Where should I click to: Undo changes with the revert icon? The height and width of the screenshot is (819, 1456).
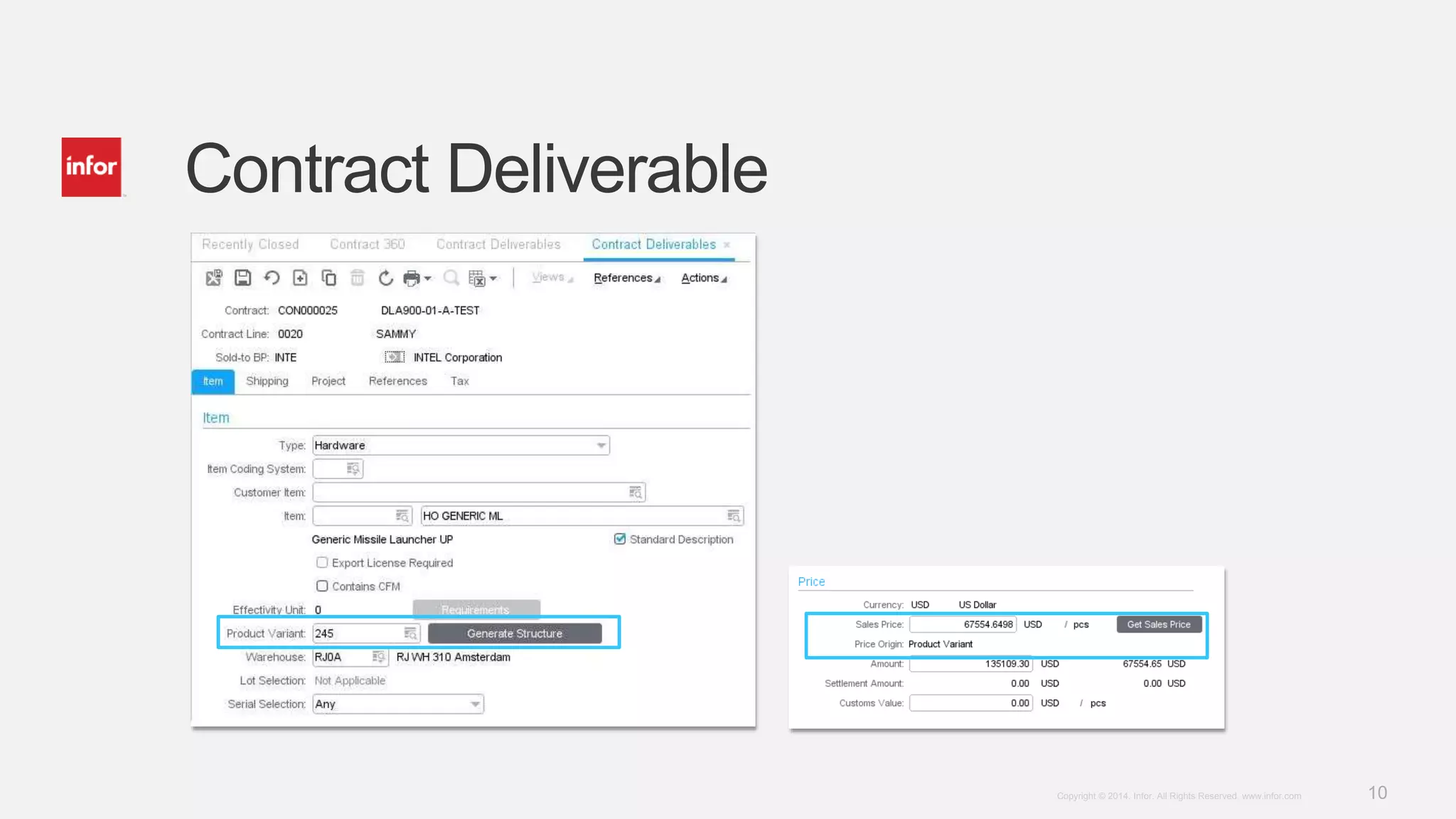click(272, 278)
